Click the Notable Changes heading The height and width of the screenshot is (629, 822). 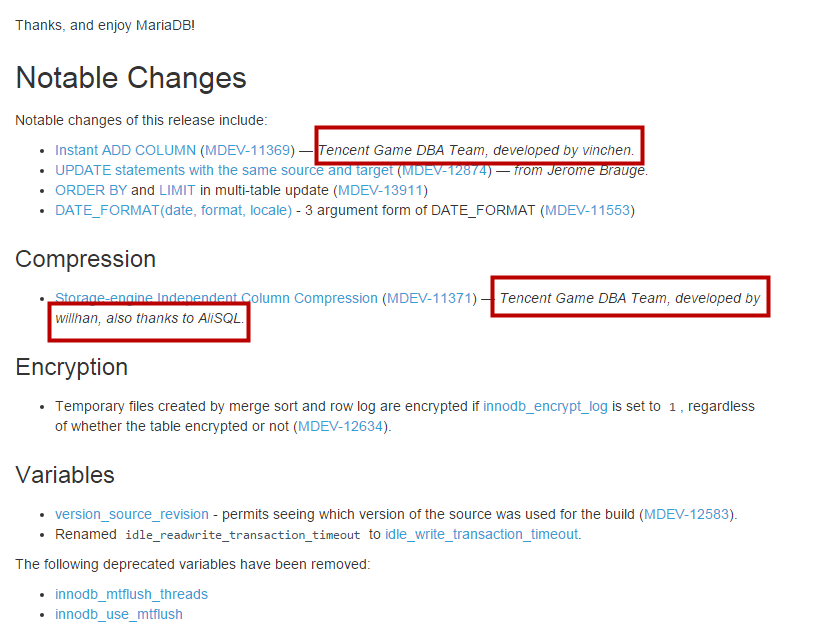(131, 78)
